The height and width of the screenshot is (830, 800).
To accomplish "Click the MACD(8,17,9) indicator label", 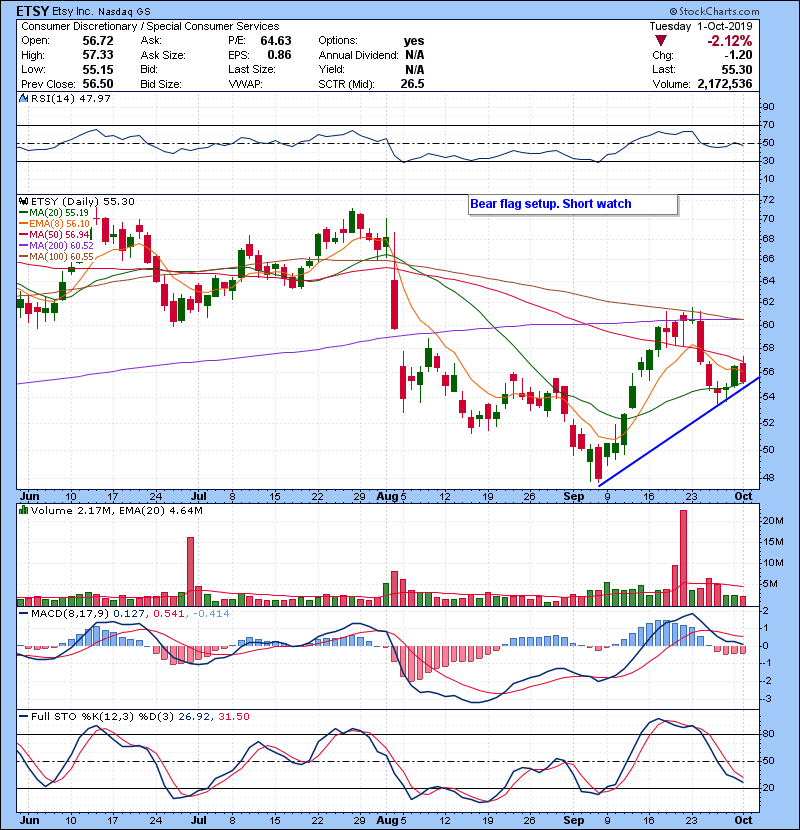I will 70,614.
